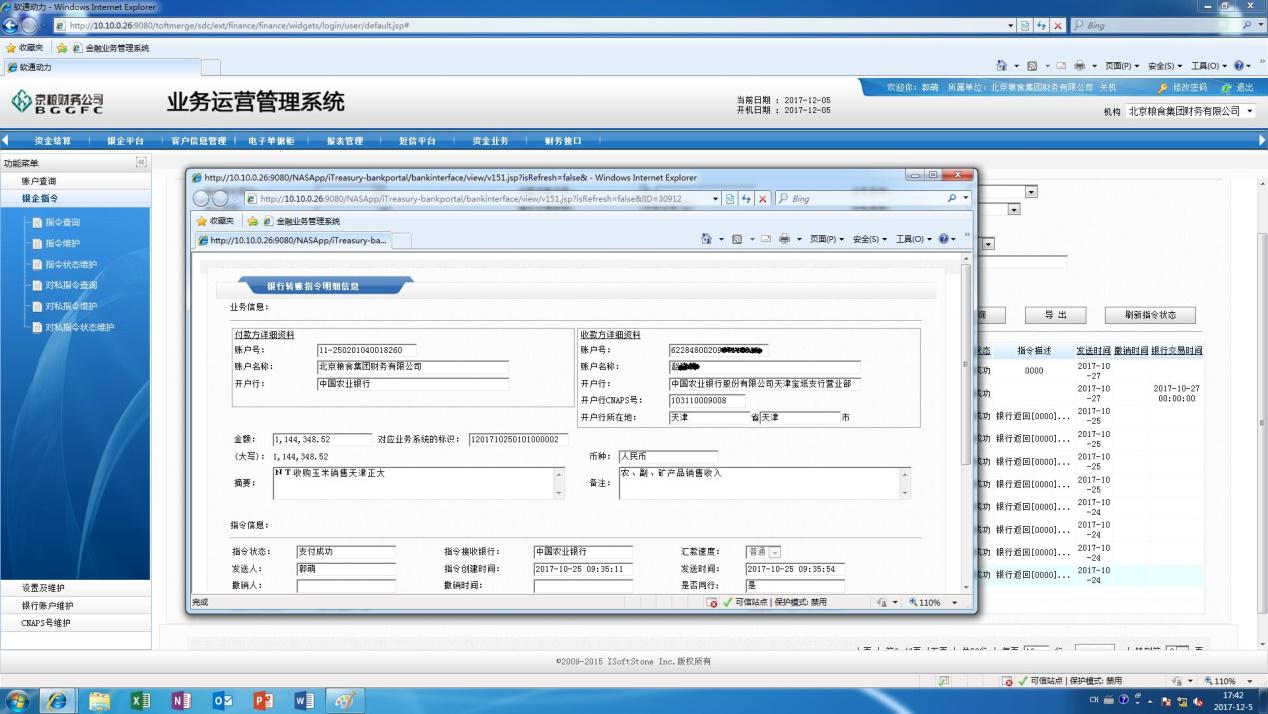
Task: Open the 资金结算 menu
Action: [x=52, y=141]
